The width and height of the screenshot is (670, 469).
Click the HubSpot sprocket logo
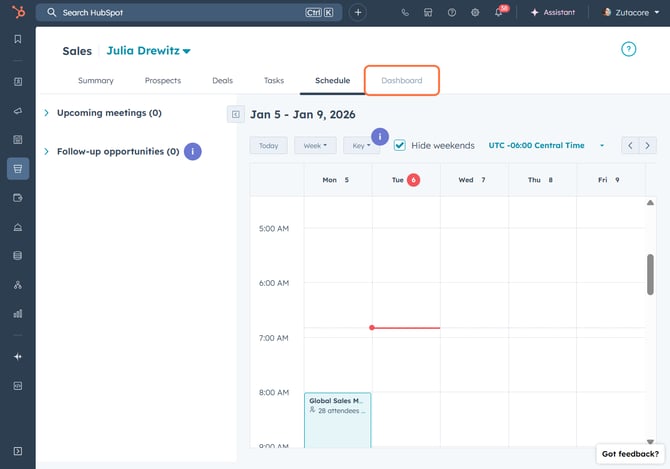pos(17,12)
